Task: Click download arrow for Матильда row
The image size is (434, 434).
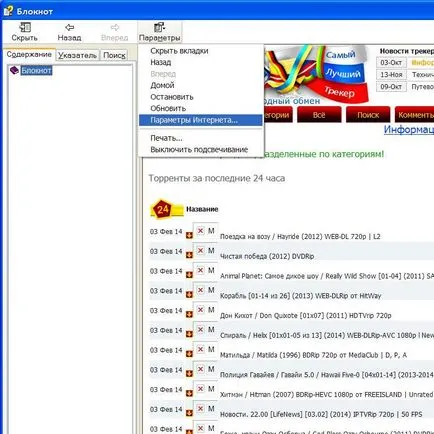Action: [189, 354]
